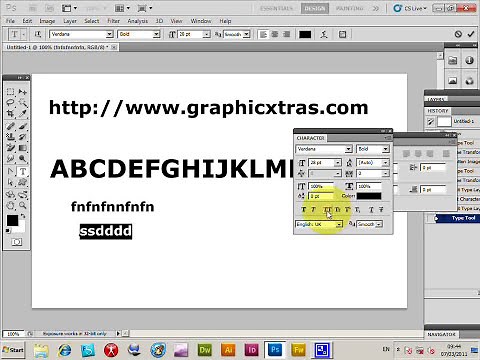Screen dimensions: 480x360
Task: Toggle Faux Bold in Character panel
Action: click(x=303, y=210)
